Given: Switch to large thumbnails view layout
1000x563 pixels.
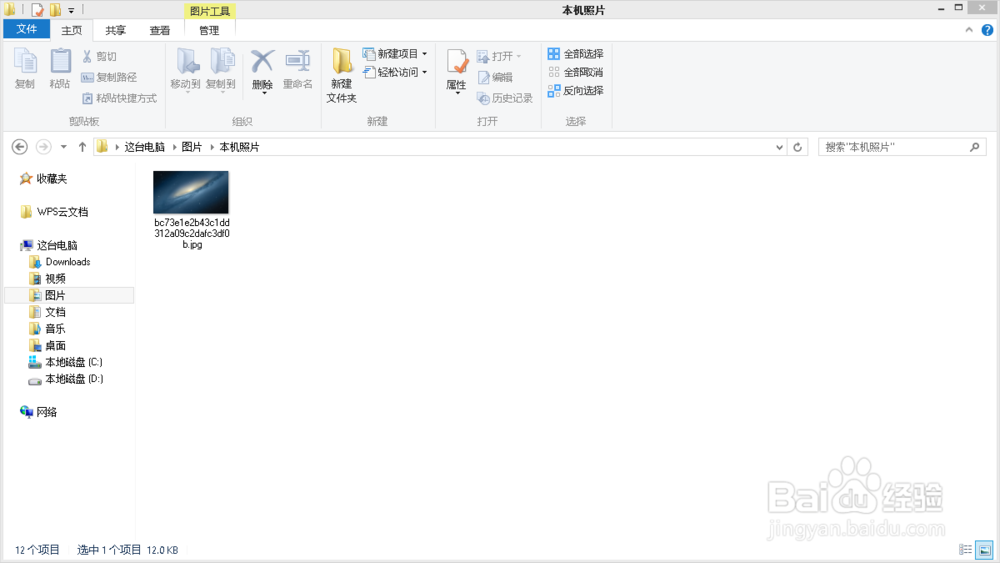Looking at the screenshot, I should pyautogui.click(x=984, y=550).
